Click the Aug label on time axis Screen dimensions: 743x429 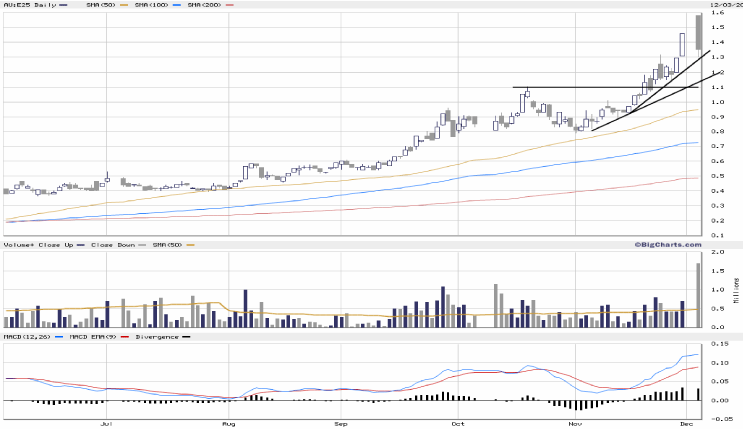(229, 424)
